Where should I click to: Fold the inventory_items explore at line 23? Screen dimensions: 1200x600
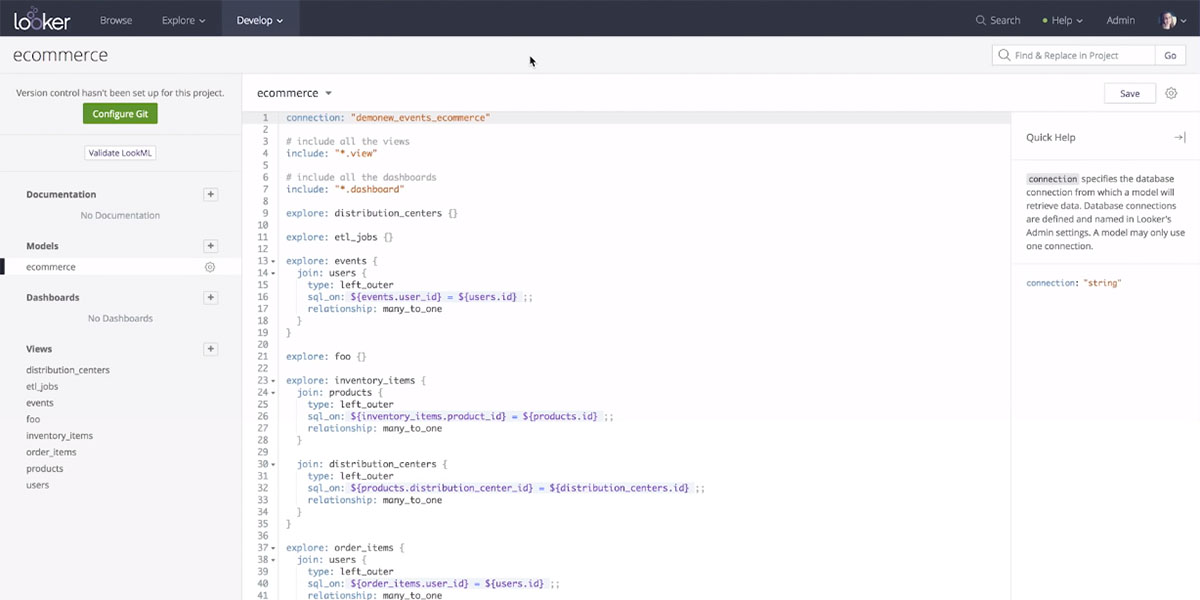click(x=273, y=381)
